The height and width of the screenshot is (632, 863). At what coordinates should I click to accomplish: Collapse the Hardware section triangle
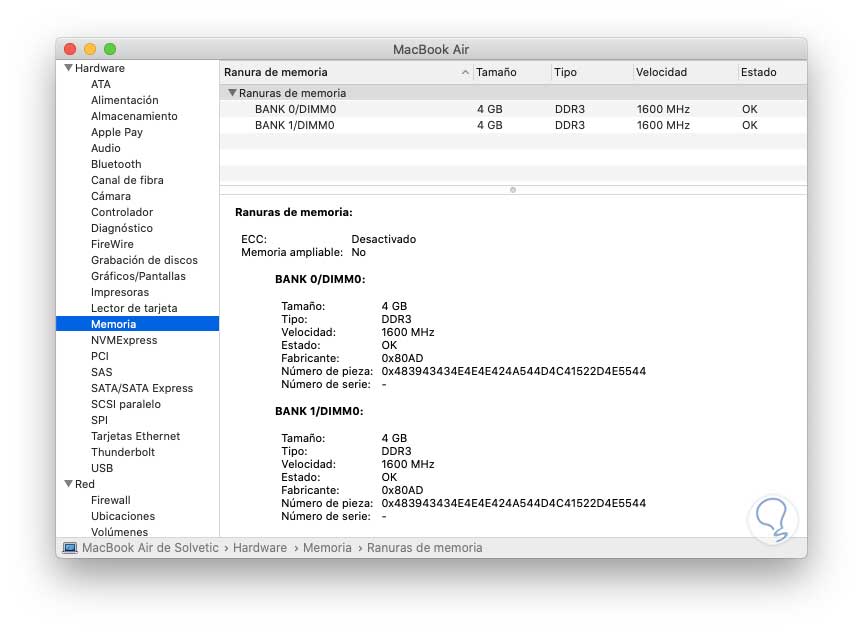pos(68,68)
